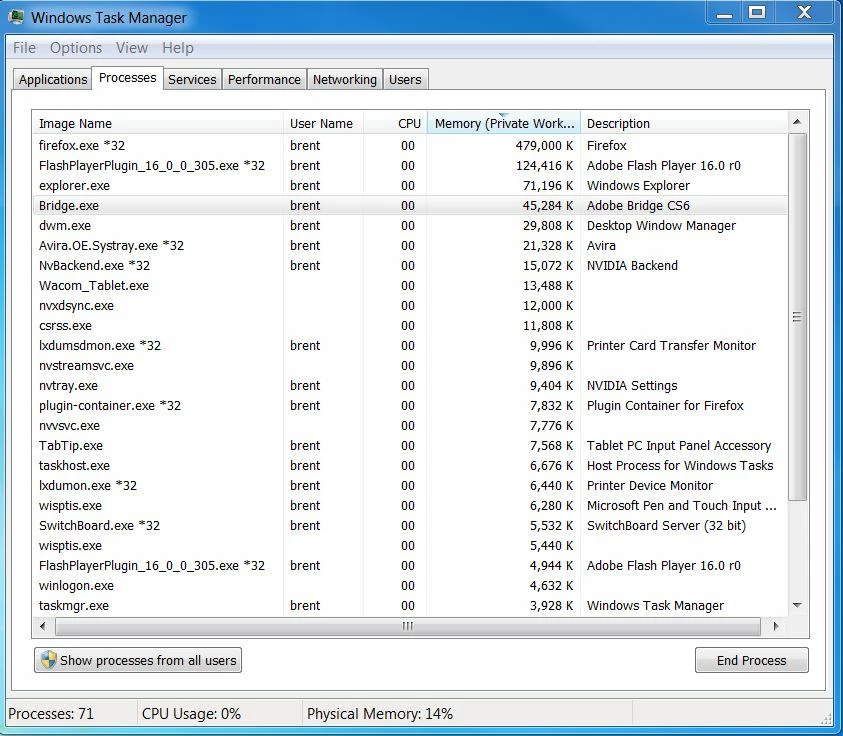This screenshot has height=736, width=843.
Task: Open the Help menu
Action: click(x=177, y=48)
